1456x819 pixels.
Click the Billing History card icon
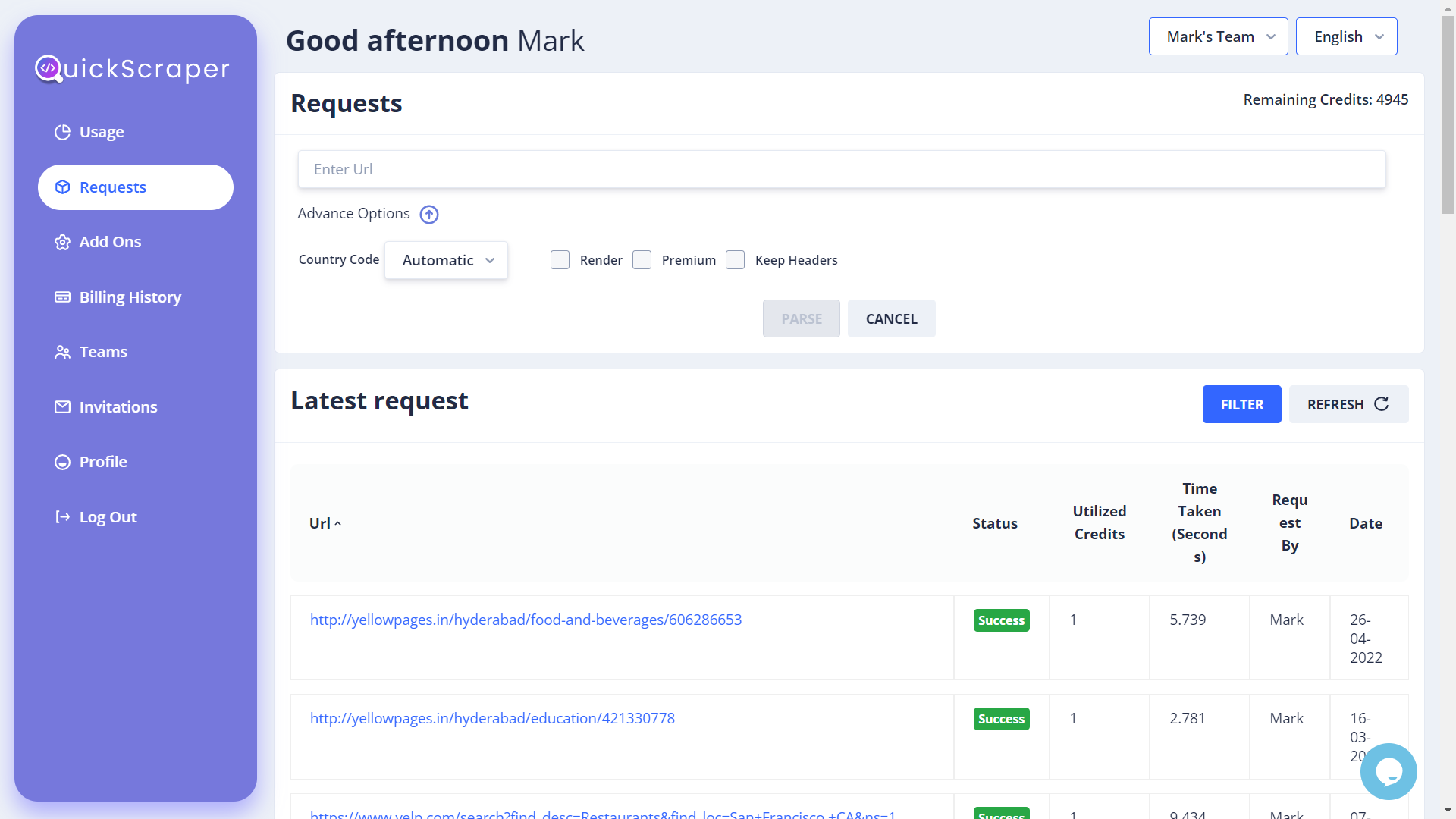62,297
